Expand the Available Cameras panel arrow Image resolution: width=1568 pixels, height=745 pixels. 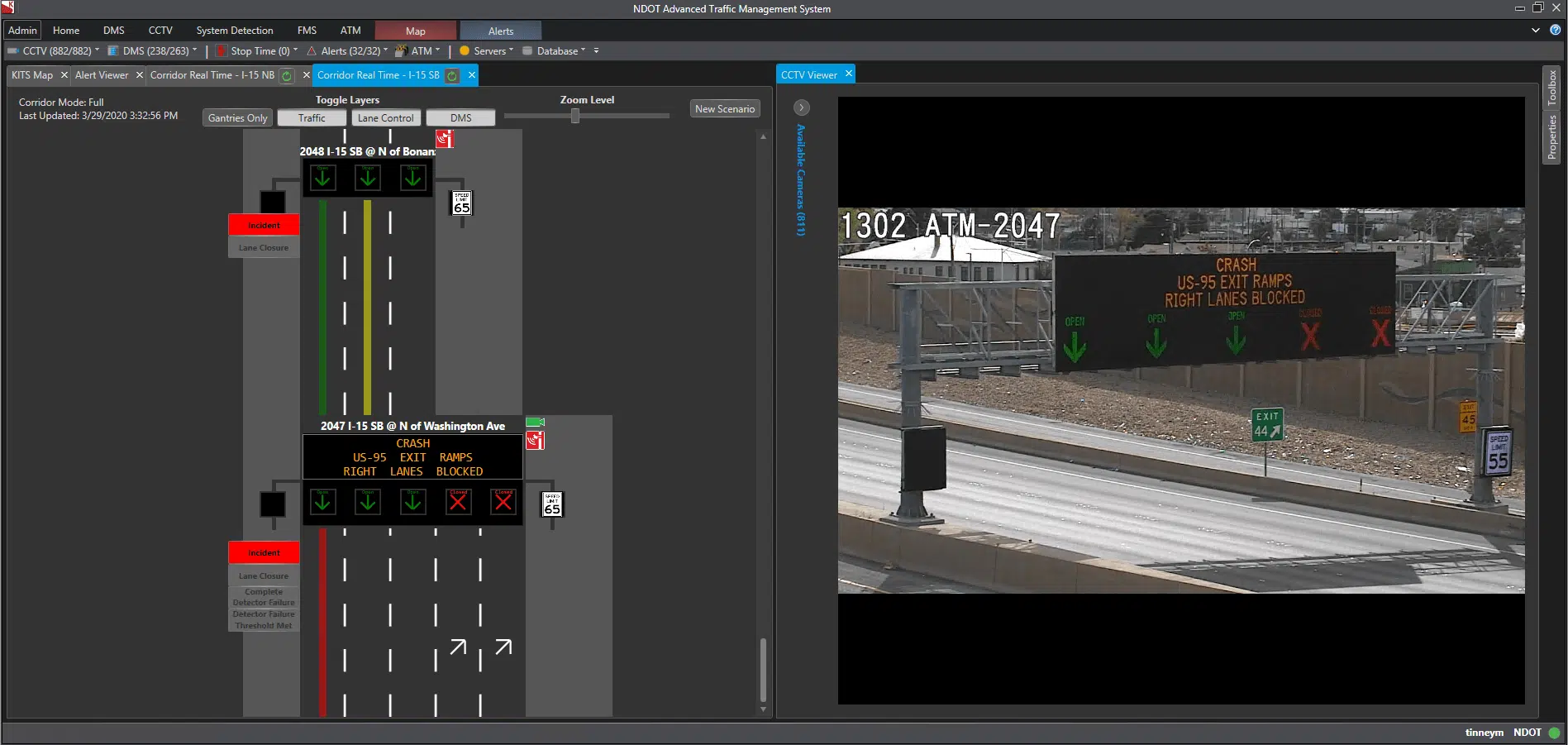(x=801, y=107)
